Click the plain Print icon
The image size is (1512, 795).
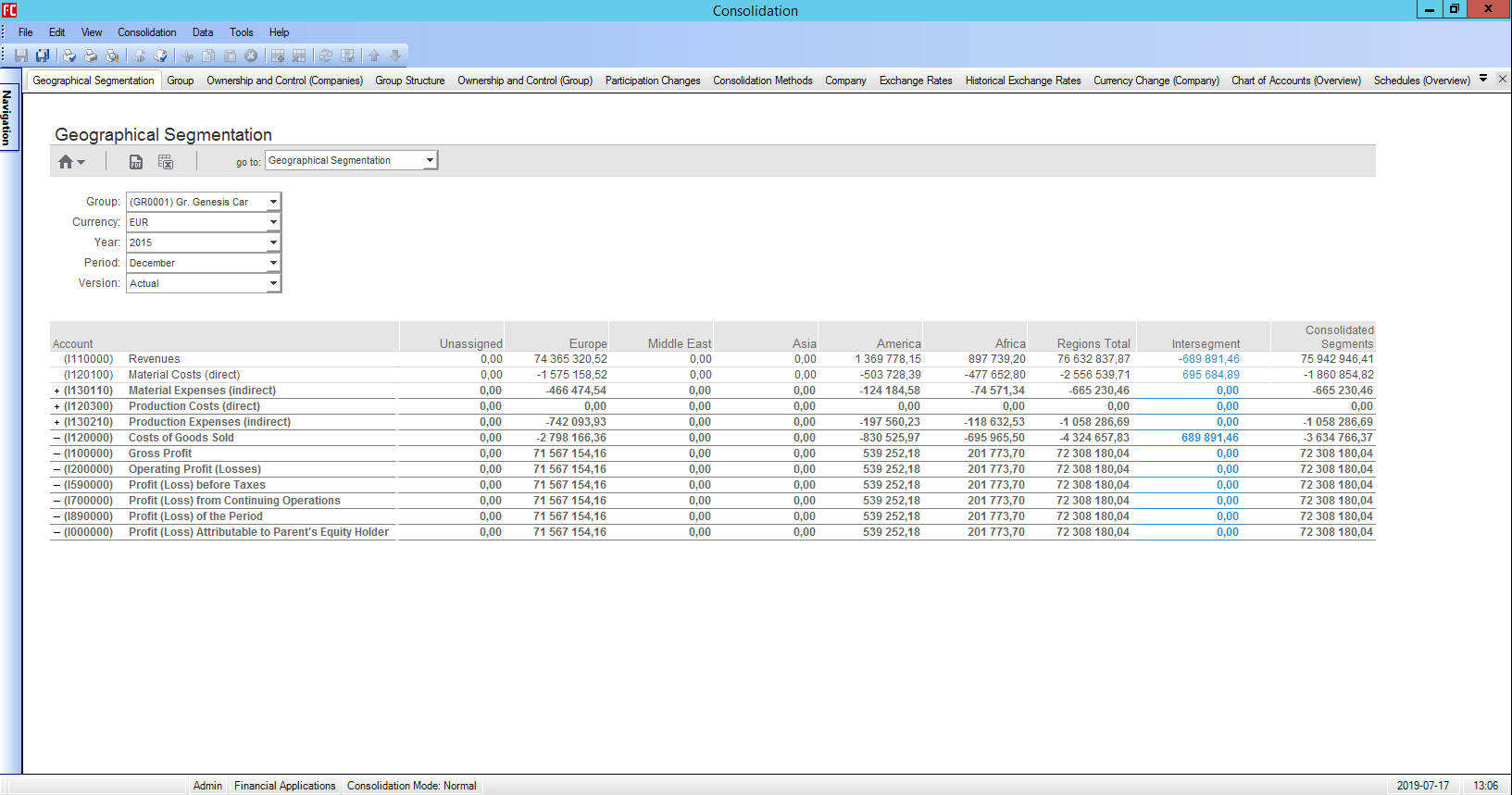point(91,56)
